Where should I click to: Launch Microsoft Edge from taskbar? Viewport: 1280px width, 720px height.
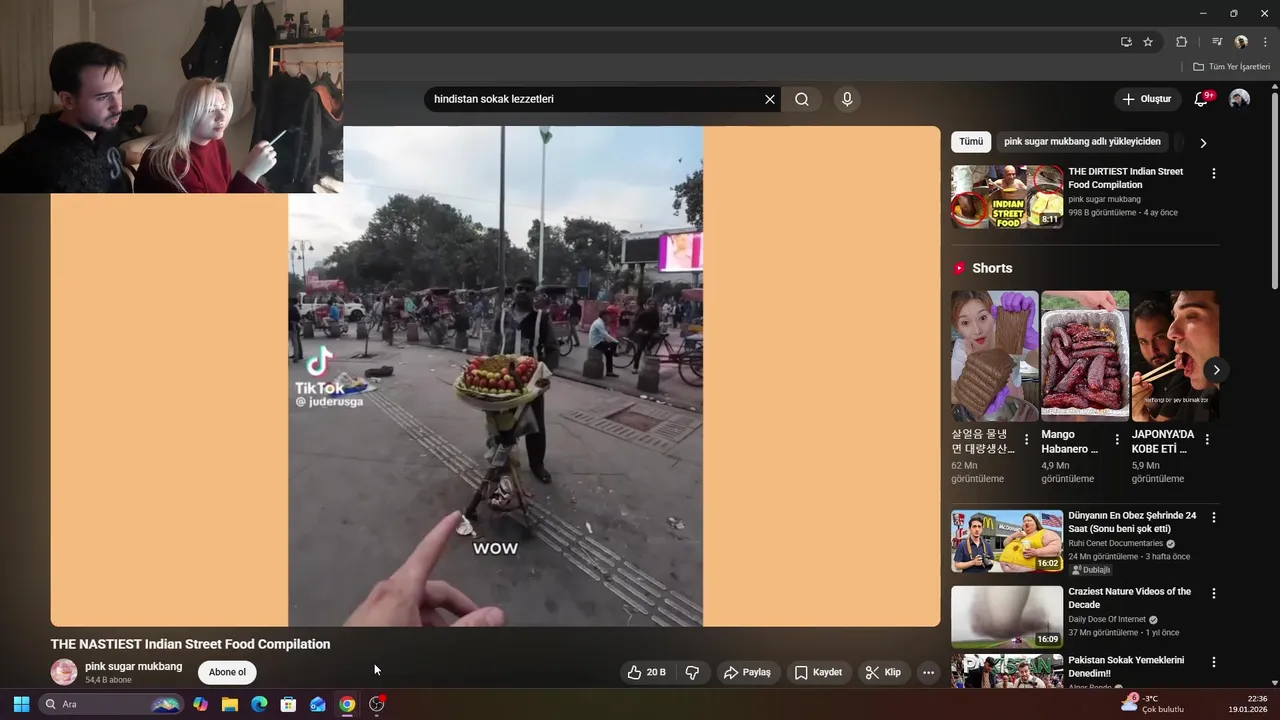click(259, 704)
